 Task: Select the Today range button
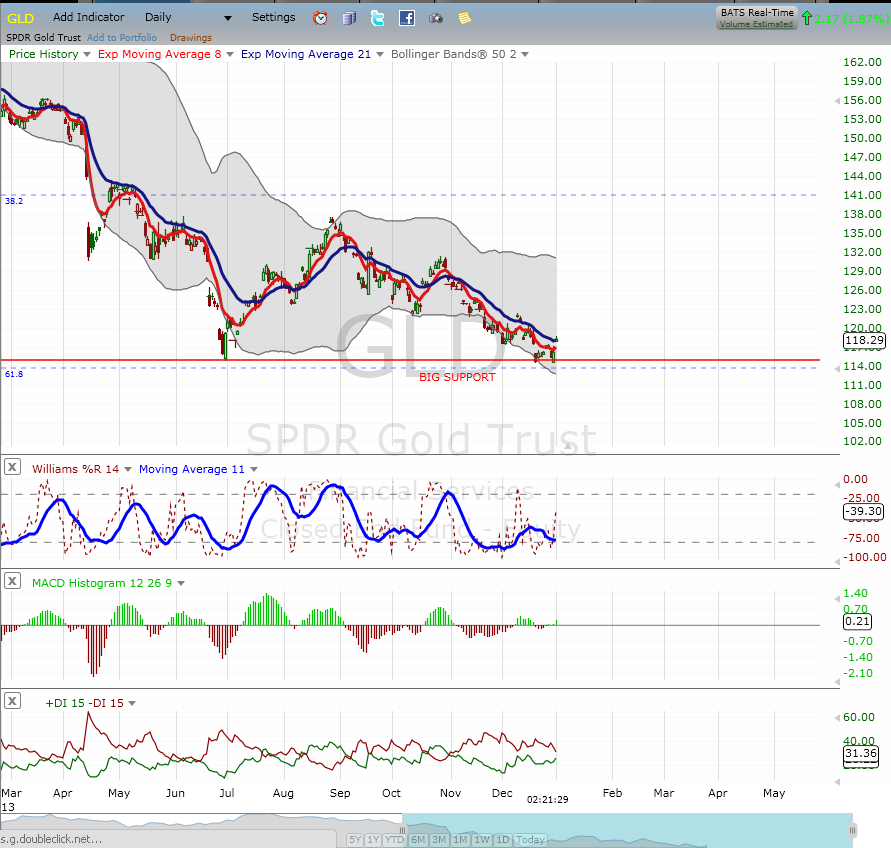point(530,839)
